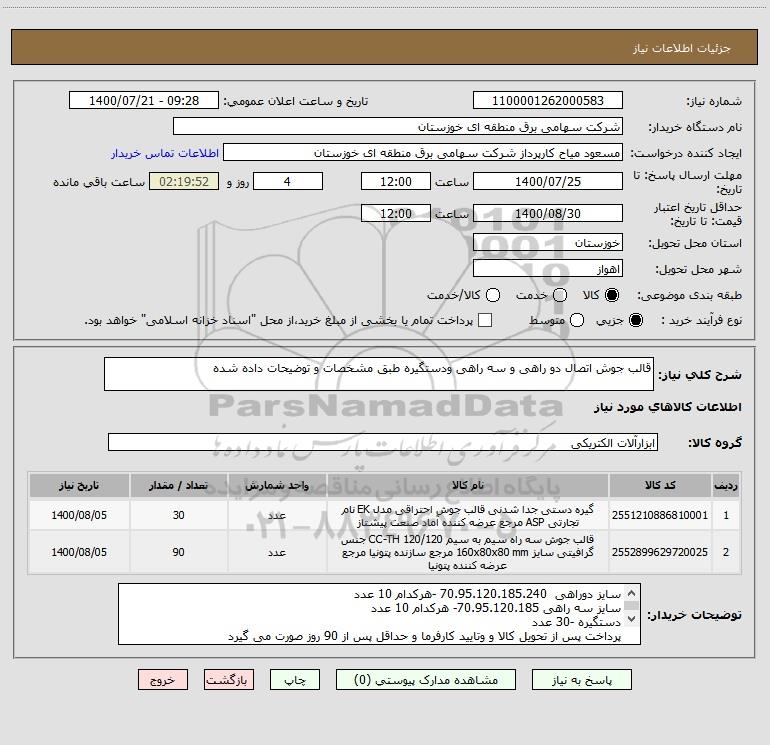
Task: Click the buyer organization name field
Action: click(398, 127)
